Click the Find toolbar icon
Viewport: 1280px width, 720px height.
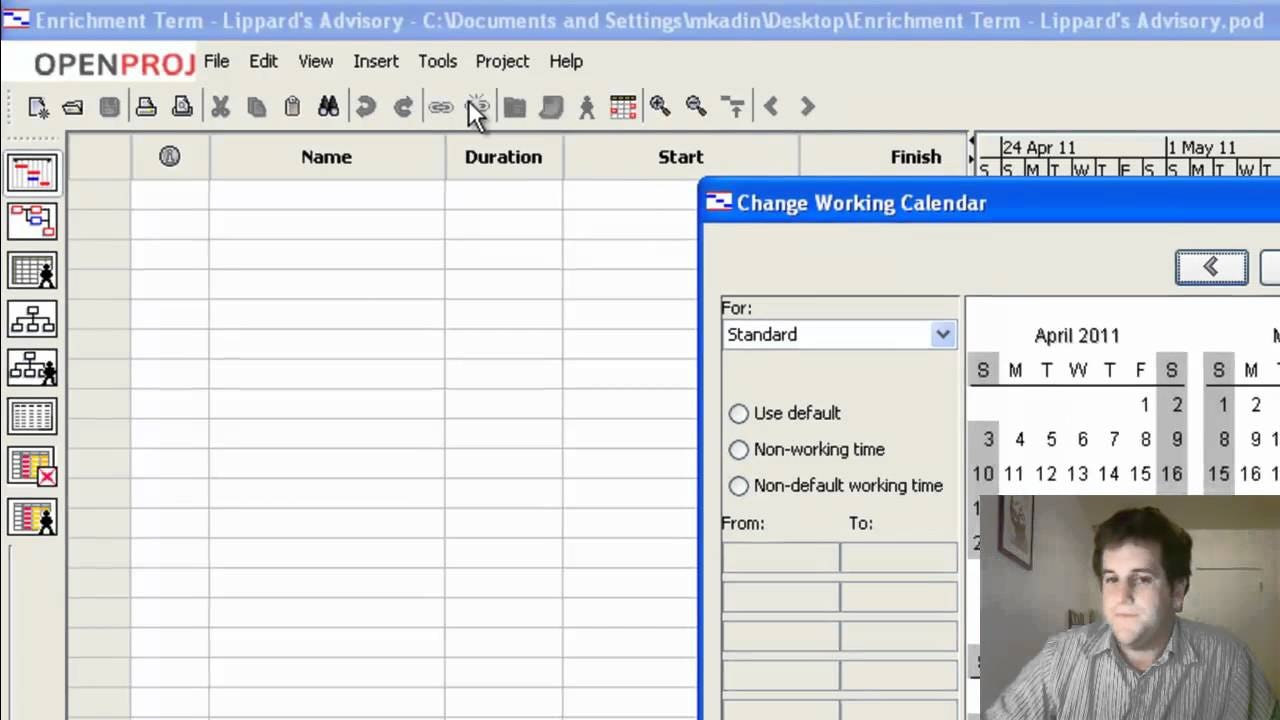tap(328, 107)
